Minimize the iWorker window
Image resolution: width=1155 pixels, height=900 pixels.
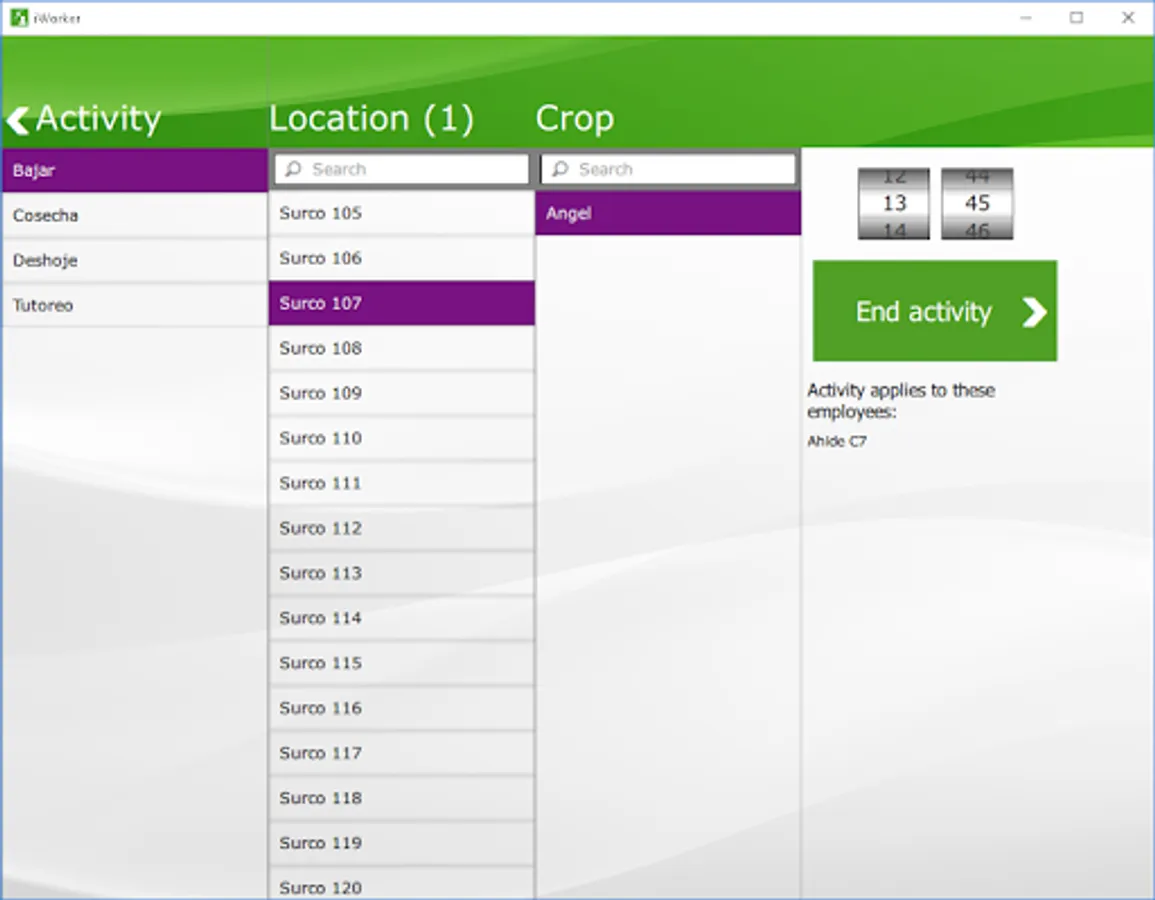click(x=1025, y=18)
